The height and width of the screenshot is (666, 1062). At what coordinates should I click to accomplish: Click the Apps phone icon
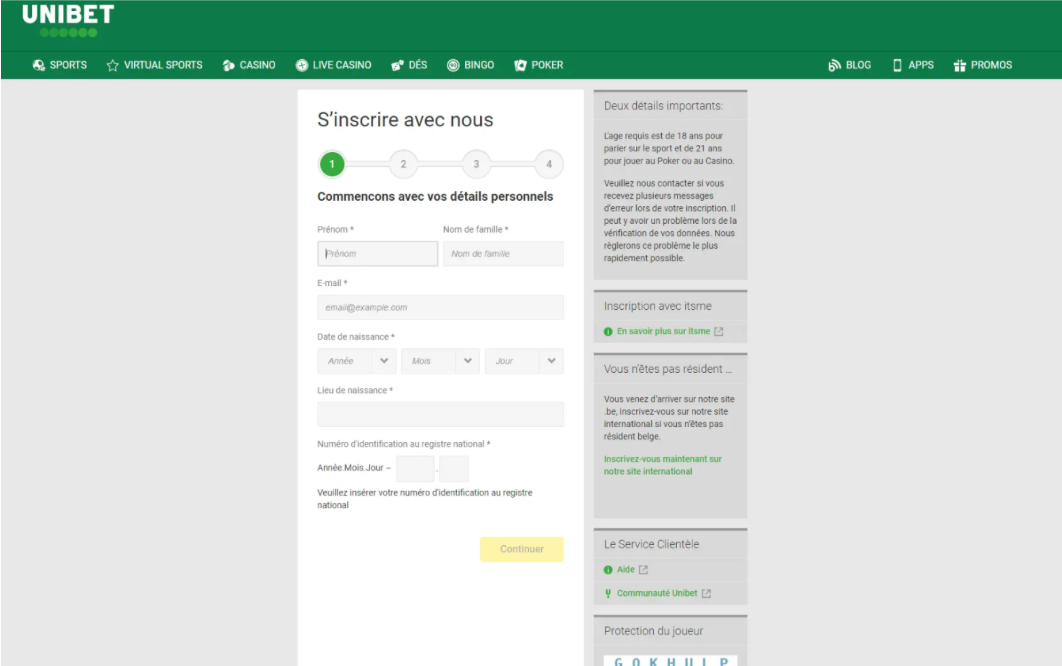897,65
